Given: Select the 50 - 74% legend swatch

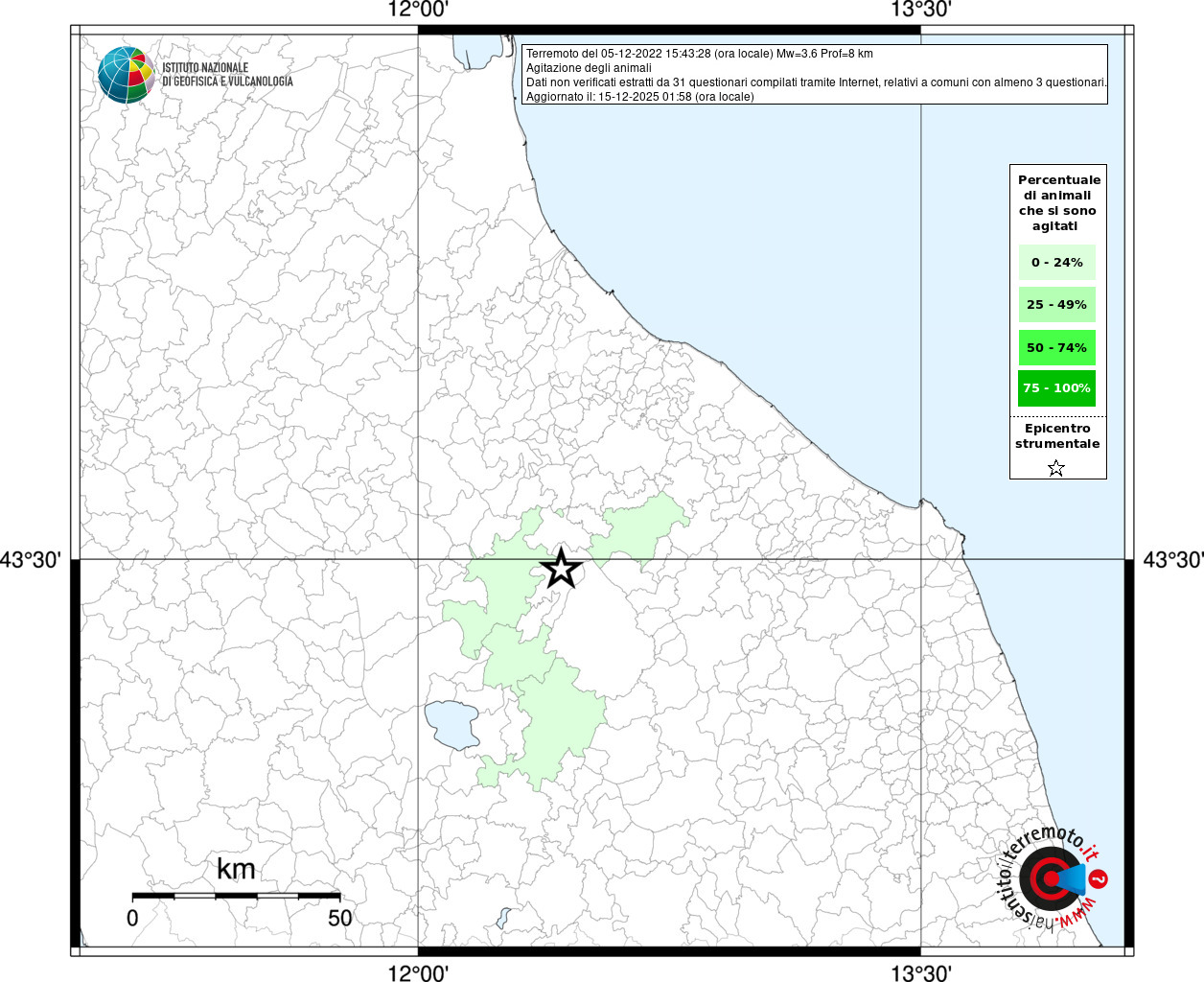Looking at the screenshot, I should tap(1056, 347).
